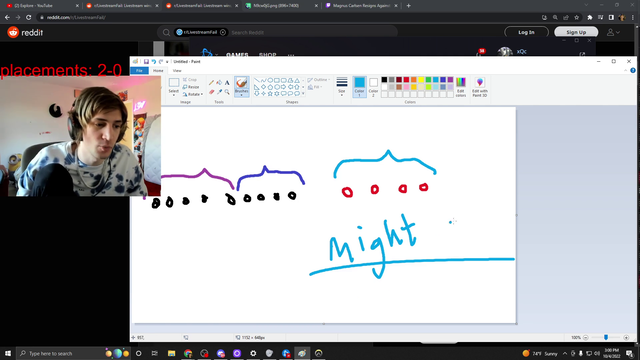Open the shape Outline dropdown
This screenshot has width=640, height=360.
pyautogui.click(x=319, y=80)
